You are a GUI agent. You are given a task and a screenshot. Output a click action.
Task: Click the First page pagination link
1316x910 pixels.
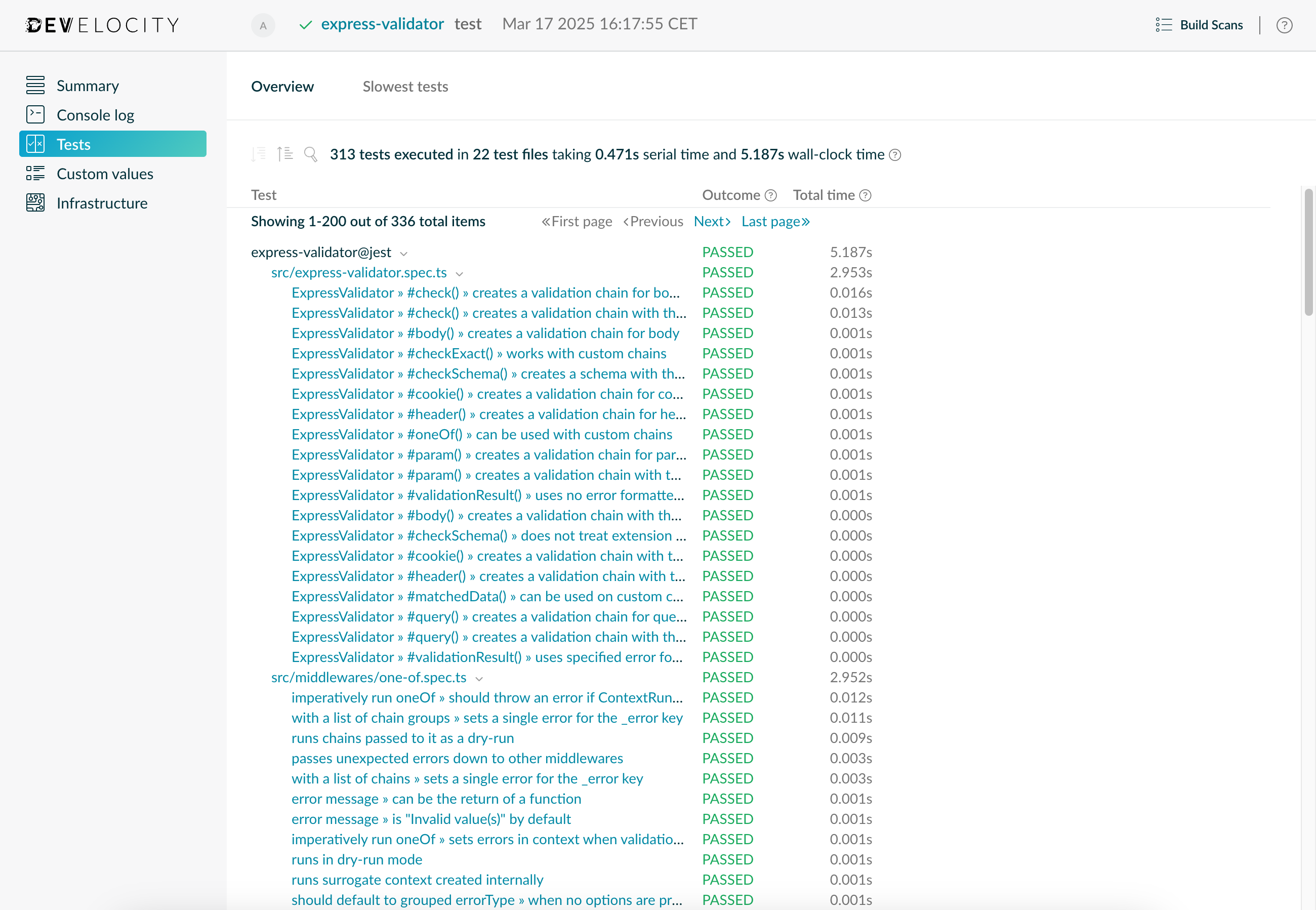577,221
